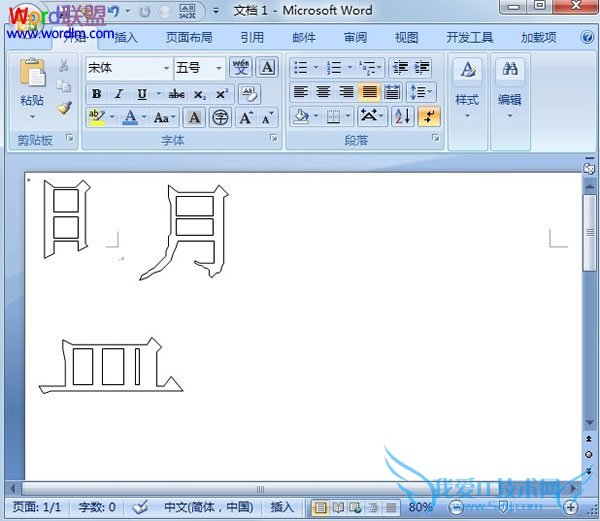Viewport: 600px width, 521px height.
Task: Click the 插入 insert mode button
Action: [x=282, y=507]
